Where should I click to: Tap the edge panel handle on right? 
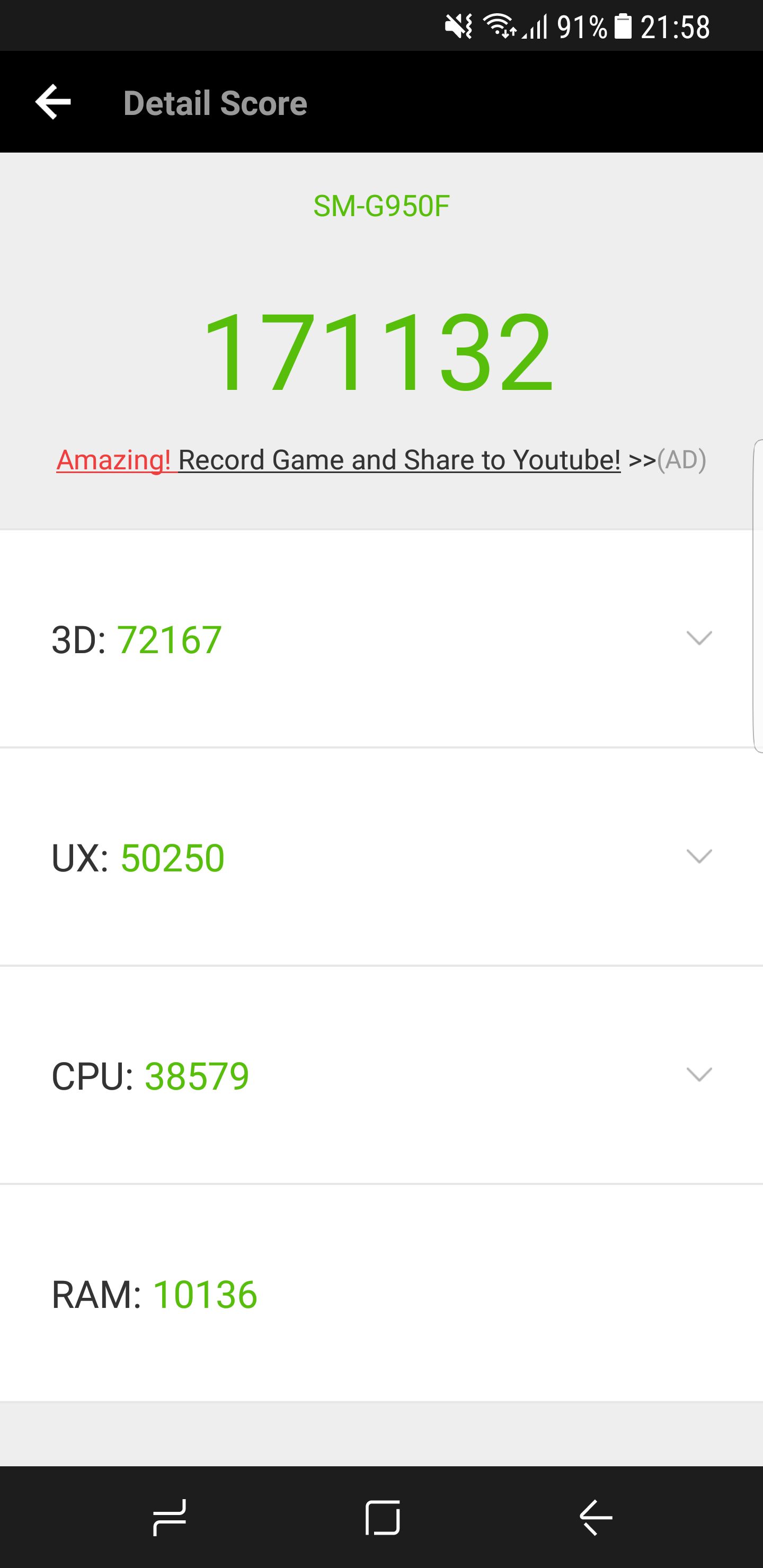[x=758, y=595]
